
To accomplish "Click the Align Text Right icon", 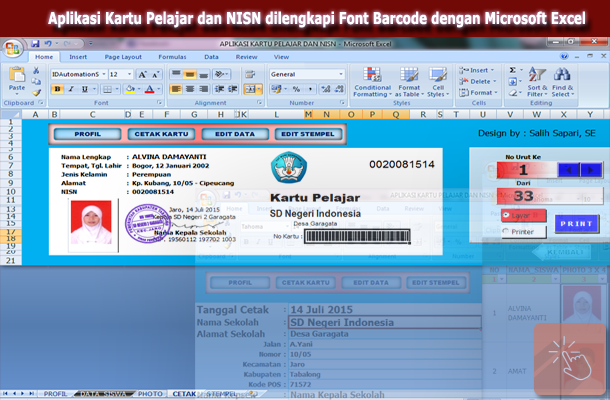I will coord(203,89).
